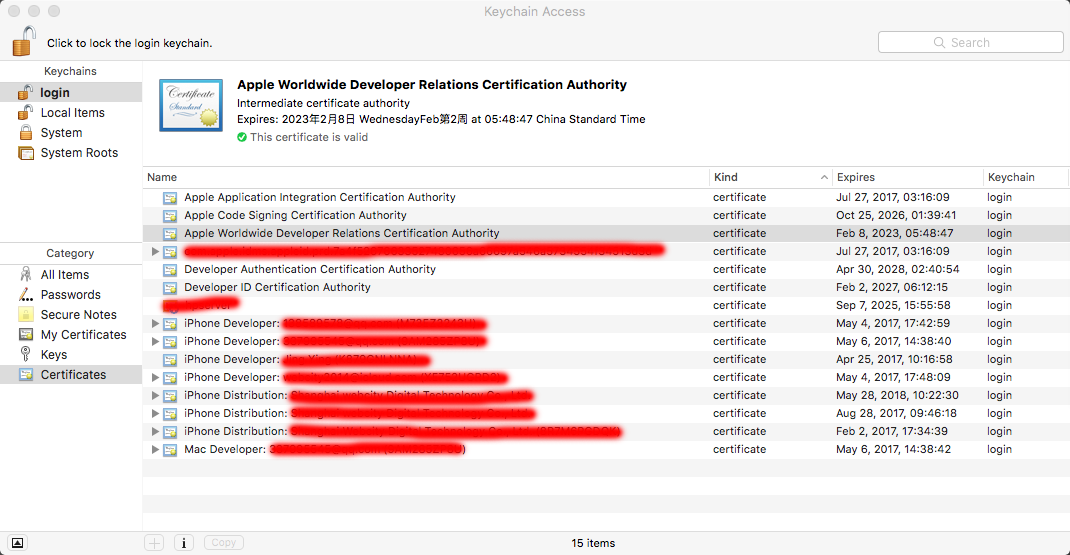Click the padlock icon to lock login keychain
The height and width of the screenshot is (555, 1070).
click(24, 41)
